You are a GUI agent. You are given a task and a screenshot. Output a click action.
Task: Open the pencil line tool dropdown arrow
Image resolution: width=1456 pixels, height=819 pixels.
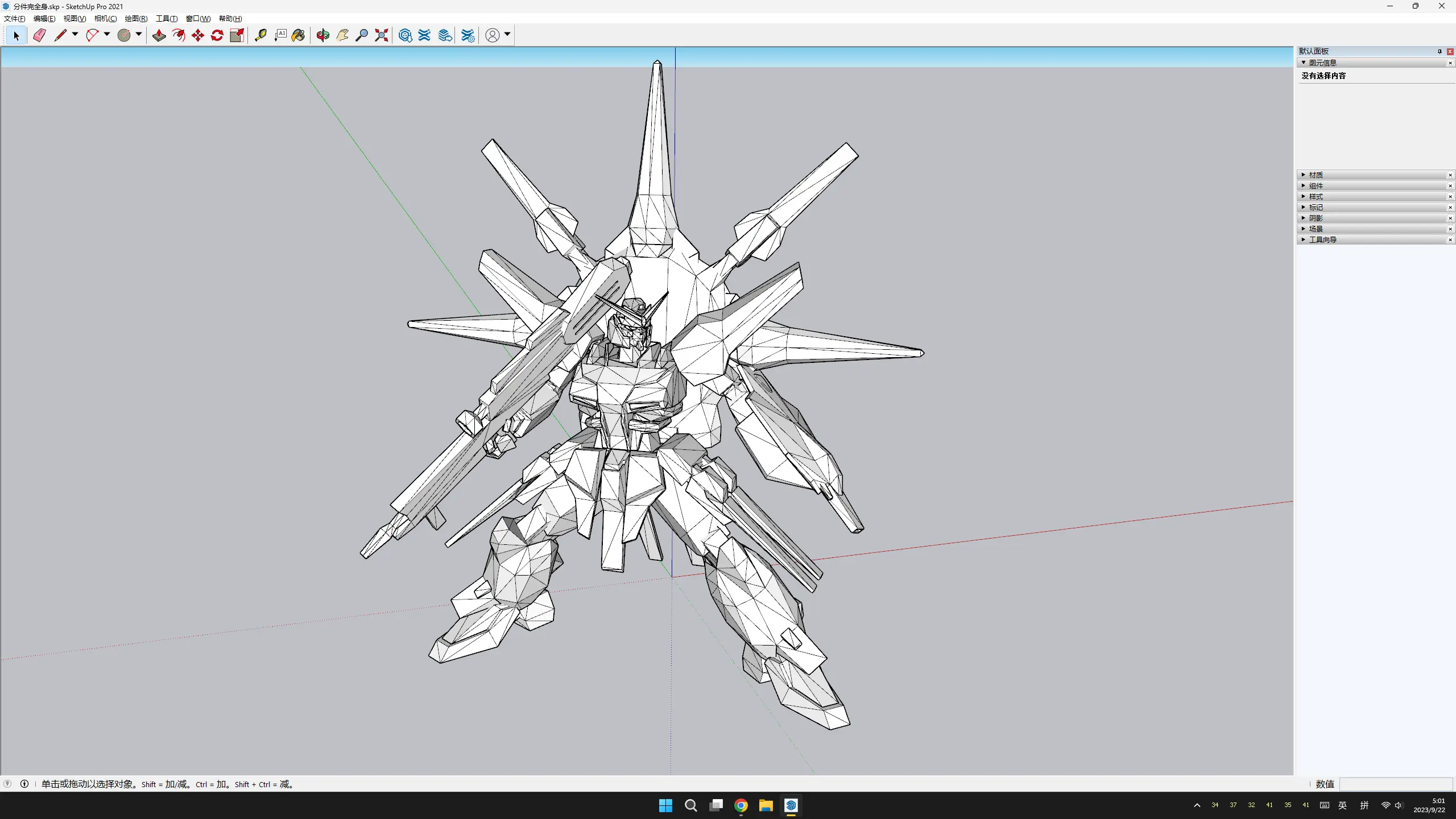(x=75, y=34)
